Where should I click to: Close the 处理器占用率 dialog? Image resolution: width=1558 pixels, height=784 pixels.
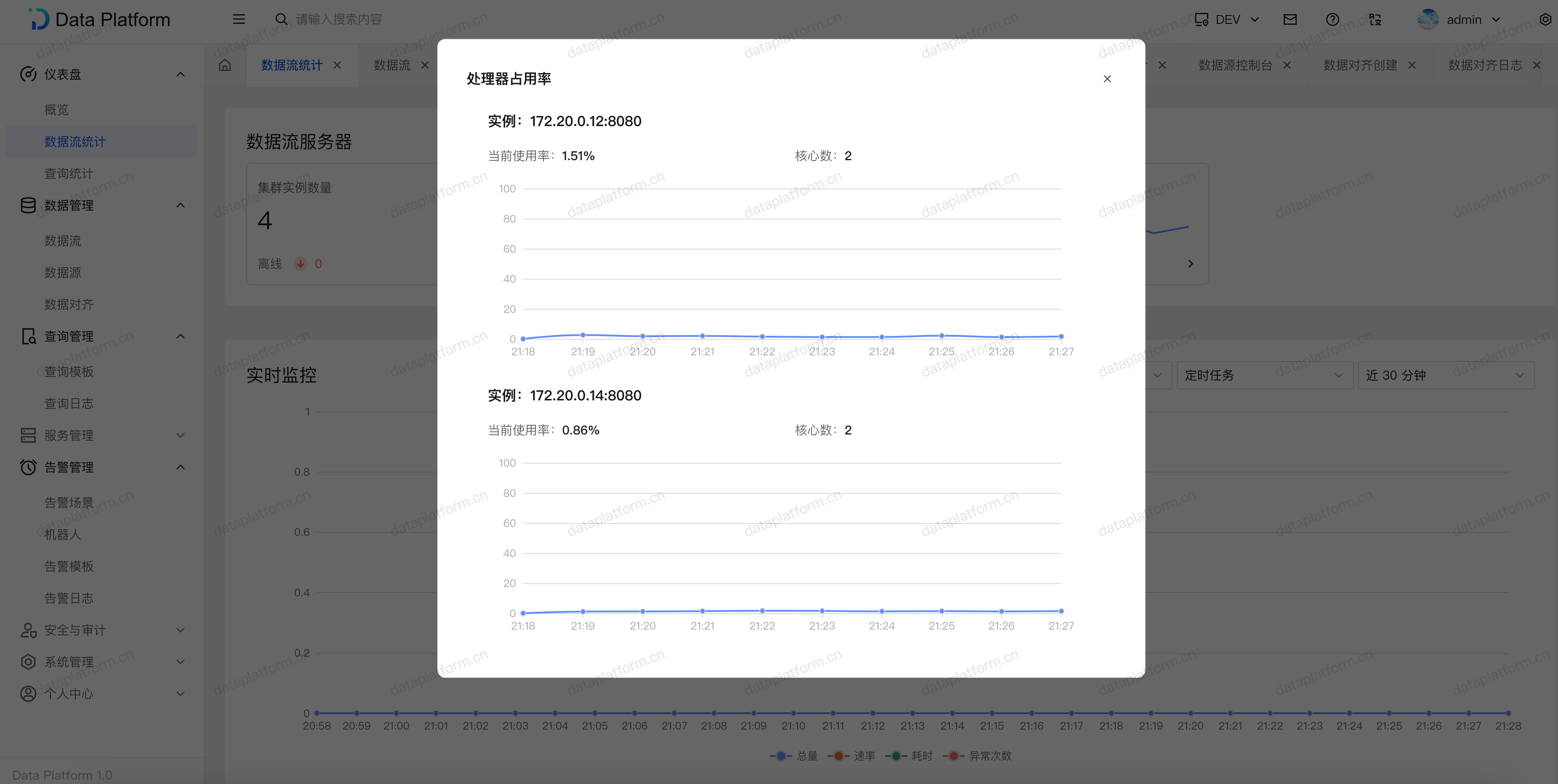pyautogui.click(x=1107, y=79)
